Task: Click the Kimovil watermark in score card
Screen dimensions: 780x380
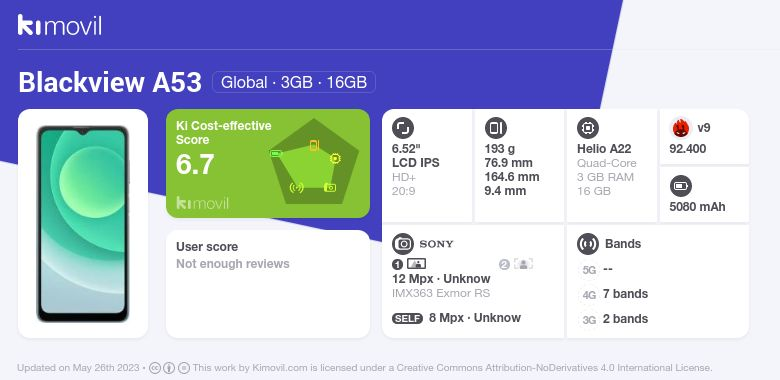Action: pos(202,203)
